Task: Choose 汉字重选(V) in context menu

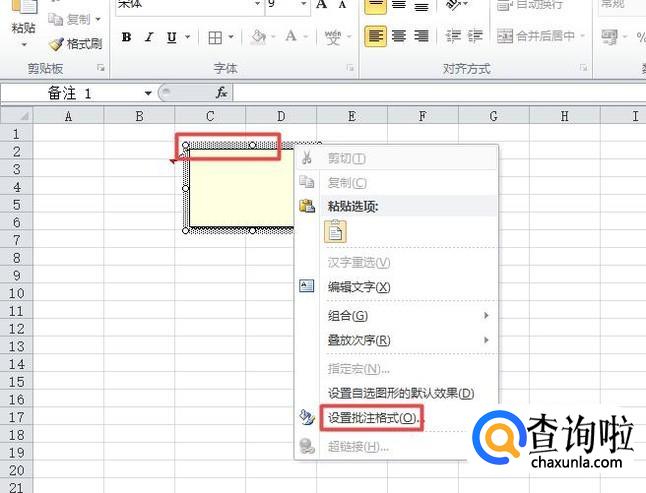Action: [x=396, y=262]
